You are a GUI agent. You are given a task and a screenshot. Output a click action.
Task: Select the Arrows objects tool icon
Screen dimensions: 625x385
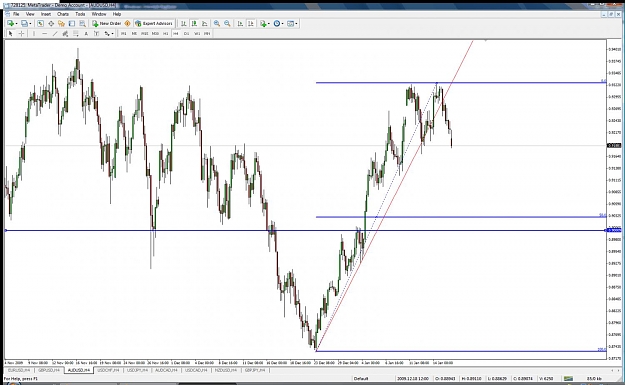tap(107, 34)
